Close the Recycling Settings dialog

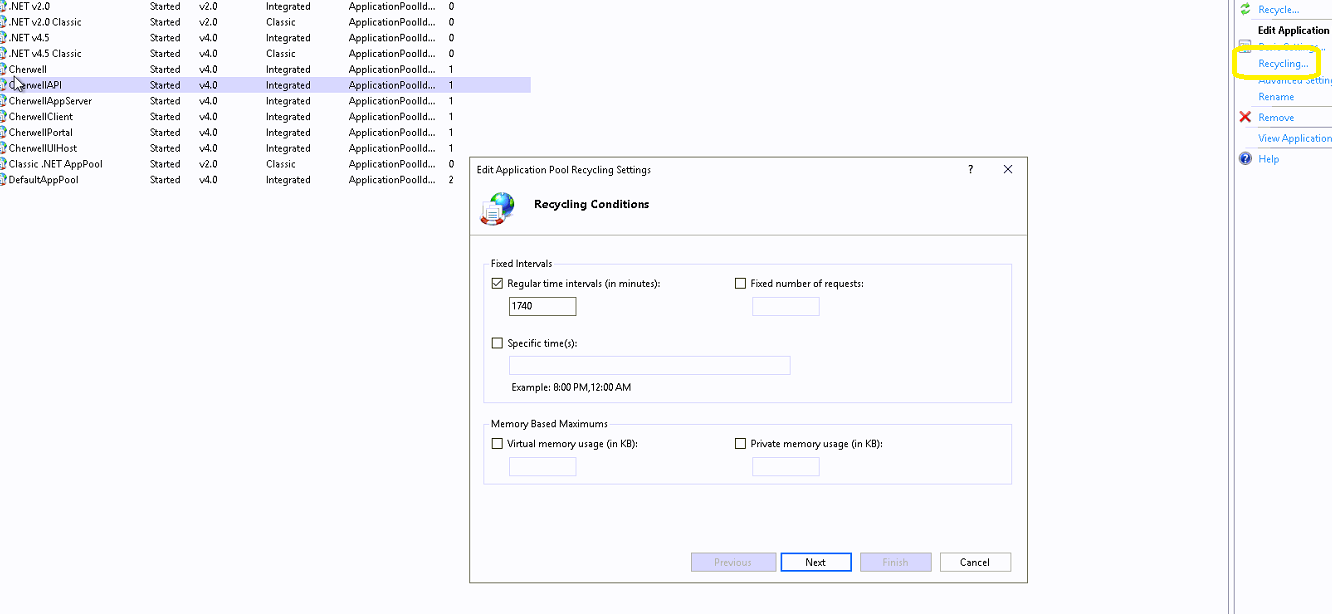pos(1008,170)
